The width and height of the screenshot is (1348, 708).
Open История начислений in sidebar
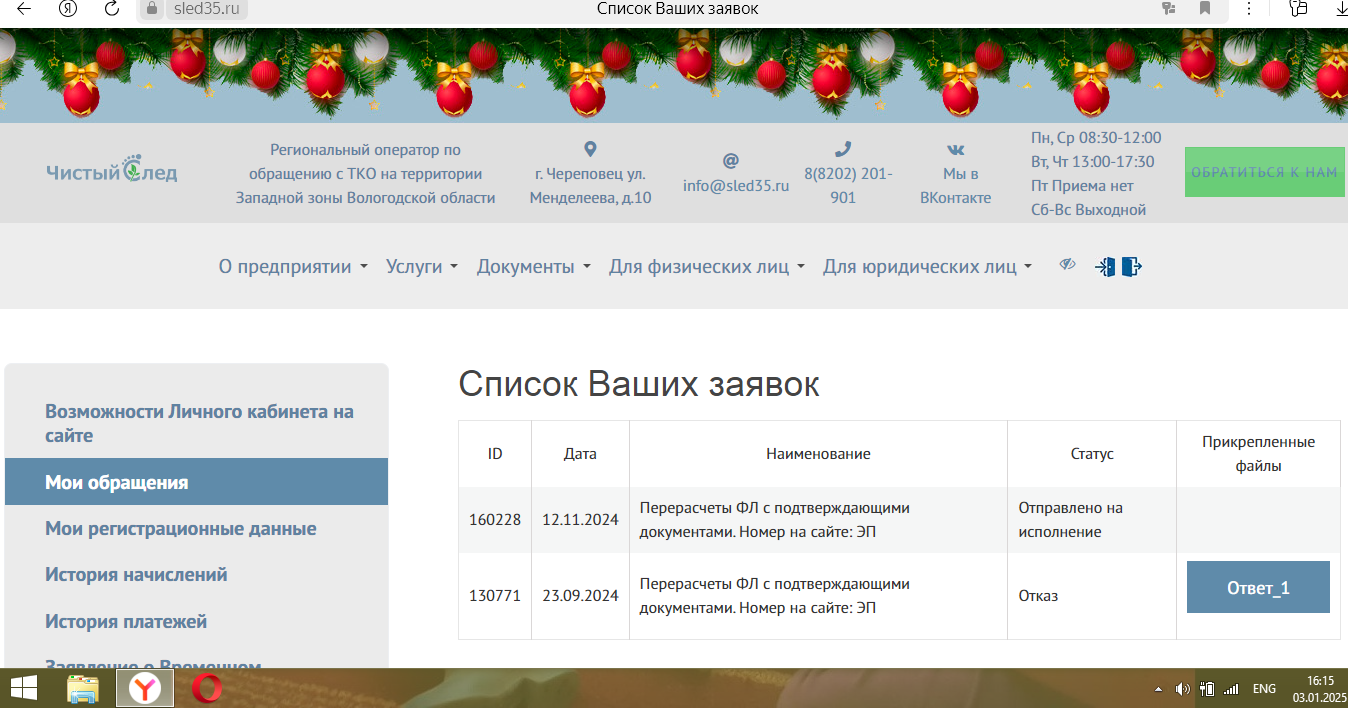(136, 575)
